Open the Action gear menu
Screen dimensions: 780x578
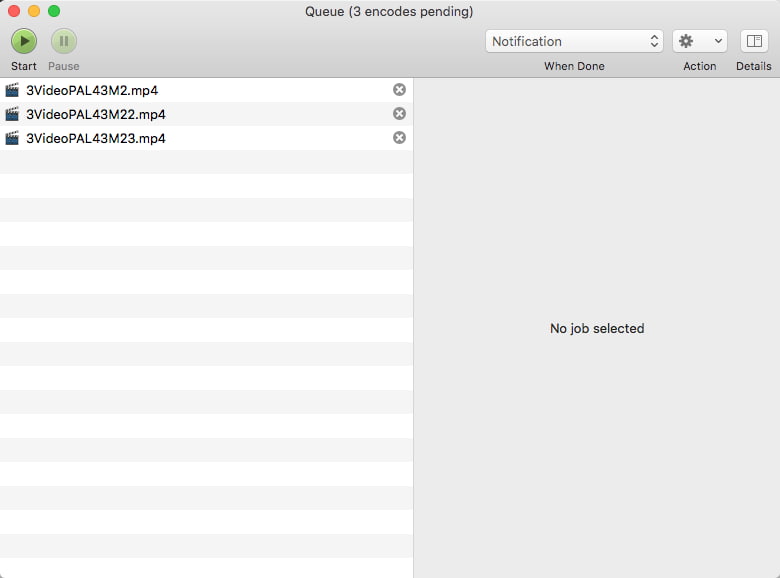(x=699, y=41)
